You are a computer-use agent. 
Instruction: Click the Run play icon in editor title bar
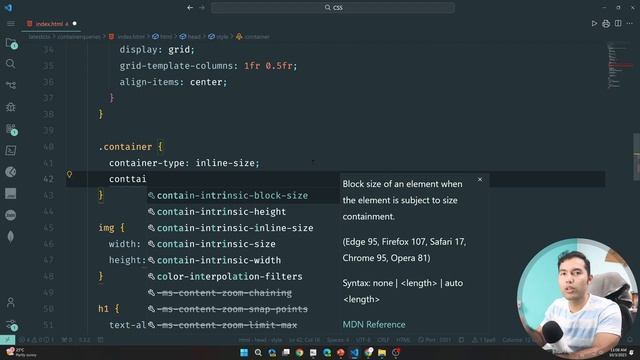(594, 24)
